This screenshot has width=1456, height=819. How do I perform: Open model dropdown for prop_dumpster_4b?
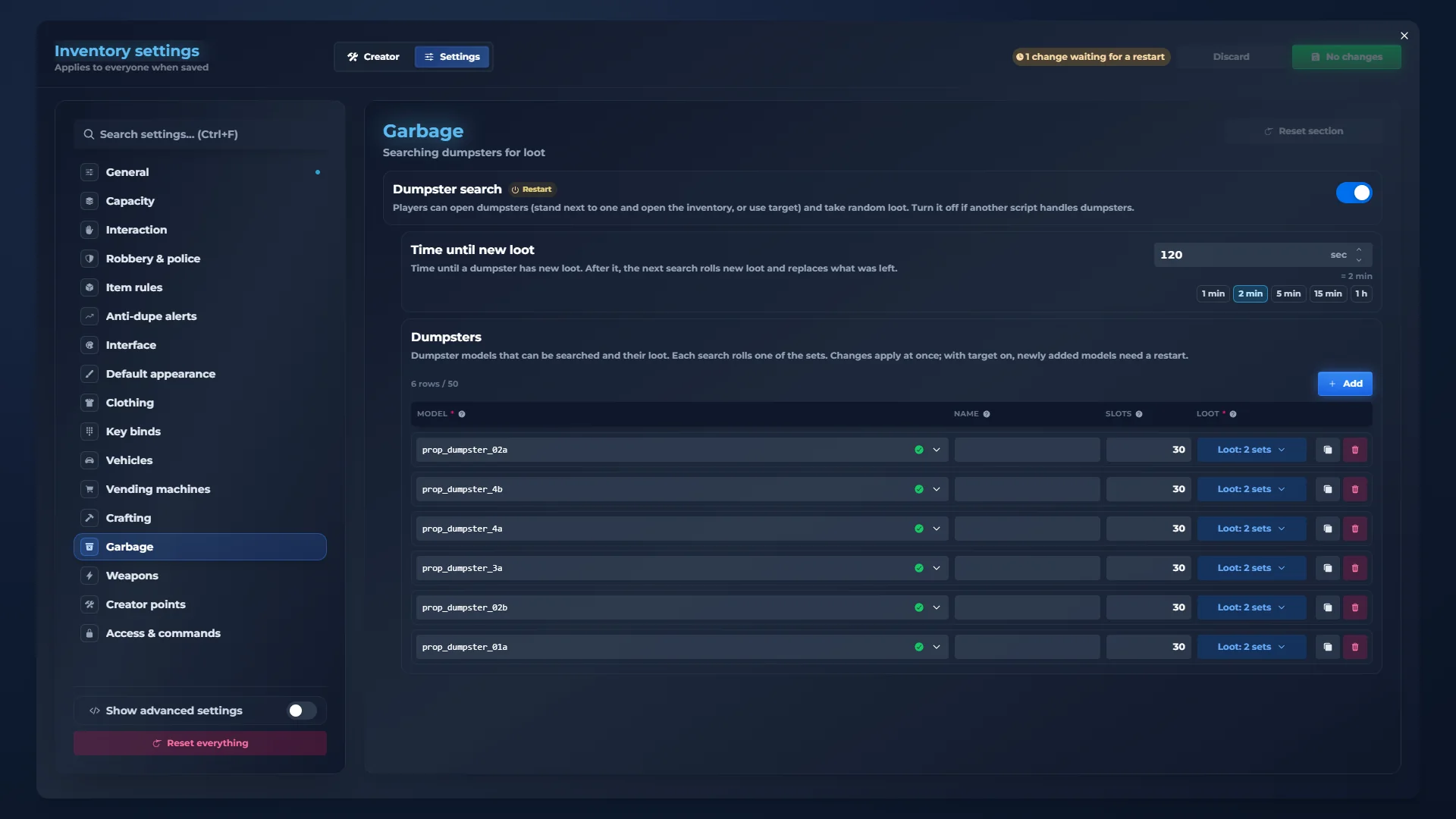pos(937,489)
